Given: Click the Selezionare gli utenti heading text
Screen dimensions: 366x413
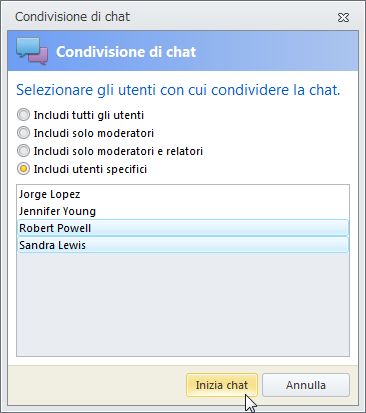Looking at the screenshot, I should [178, 90].
